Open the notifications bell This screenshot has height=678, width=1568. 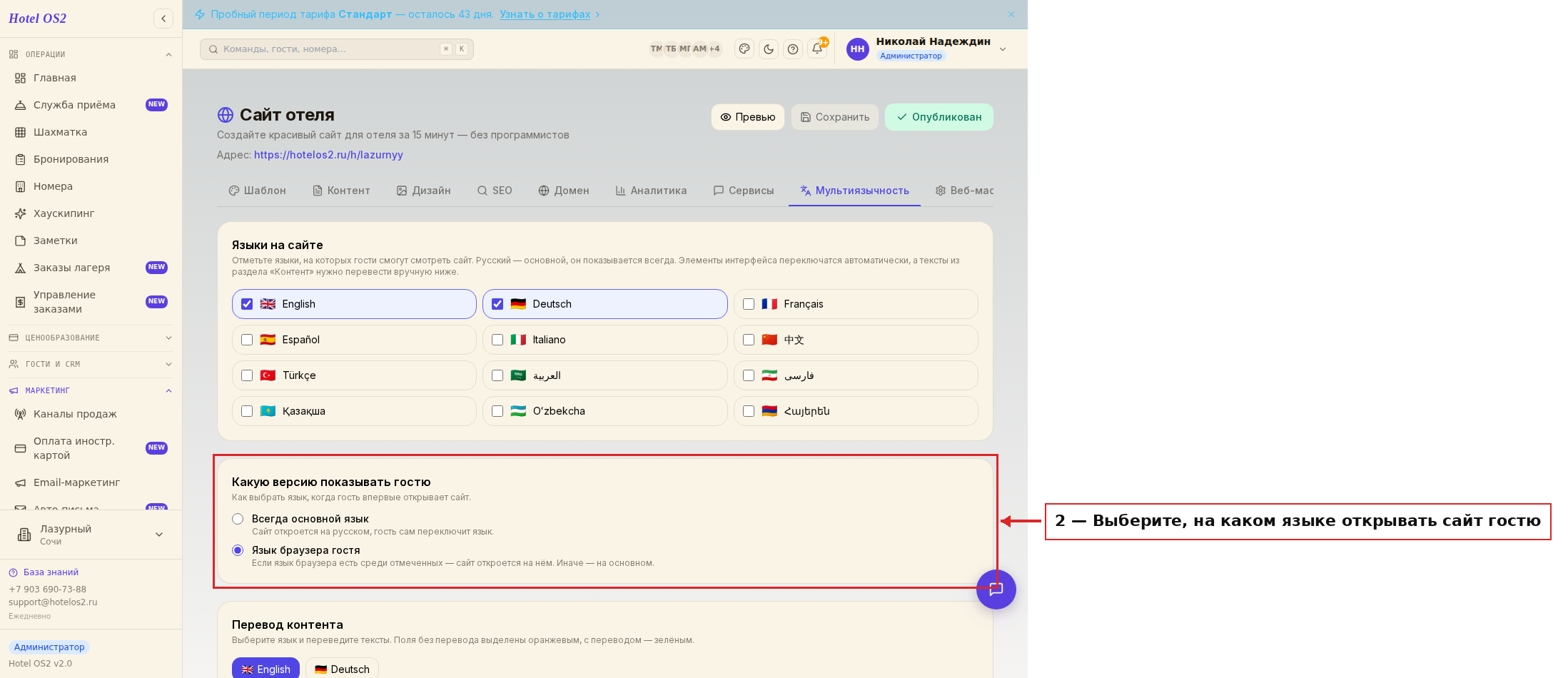click(818, 49)
